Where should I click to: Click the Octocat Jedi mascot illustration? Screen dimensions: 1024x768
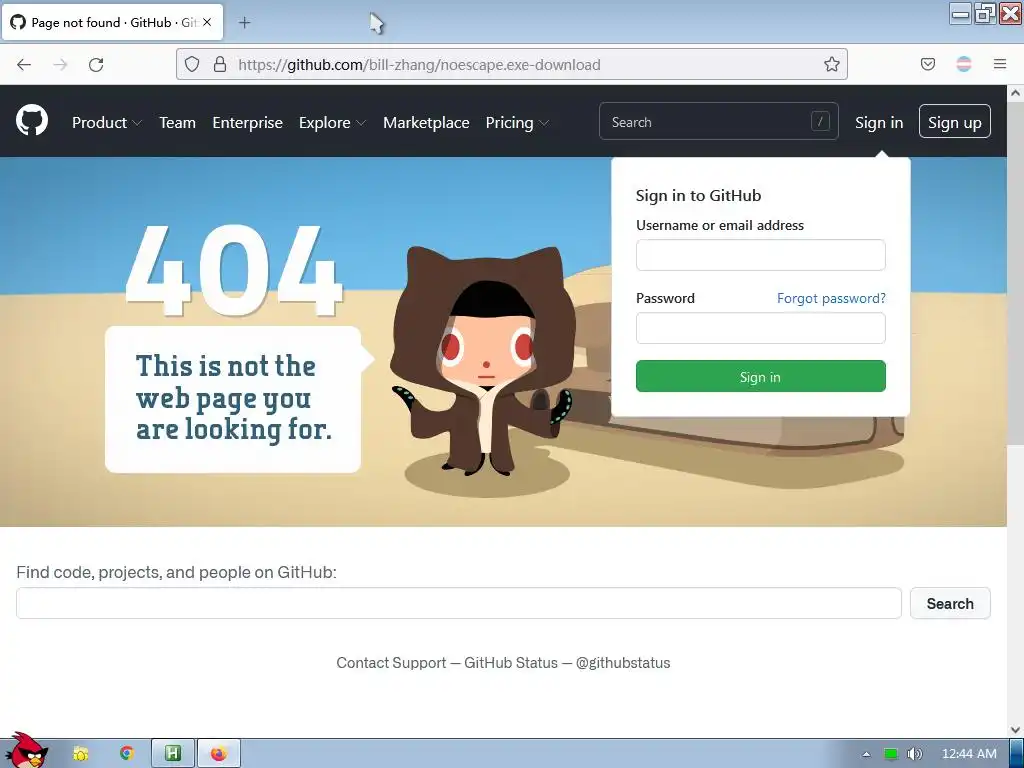point(484,361)
